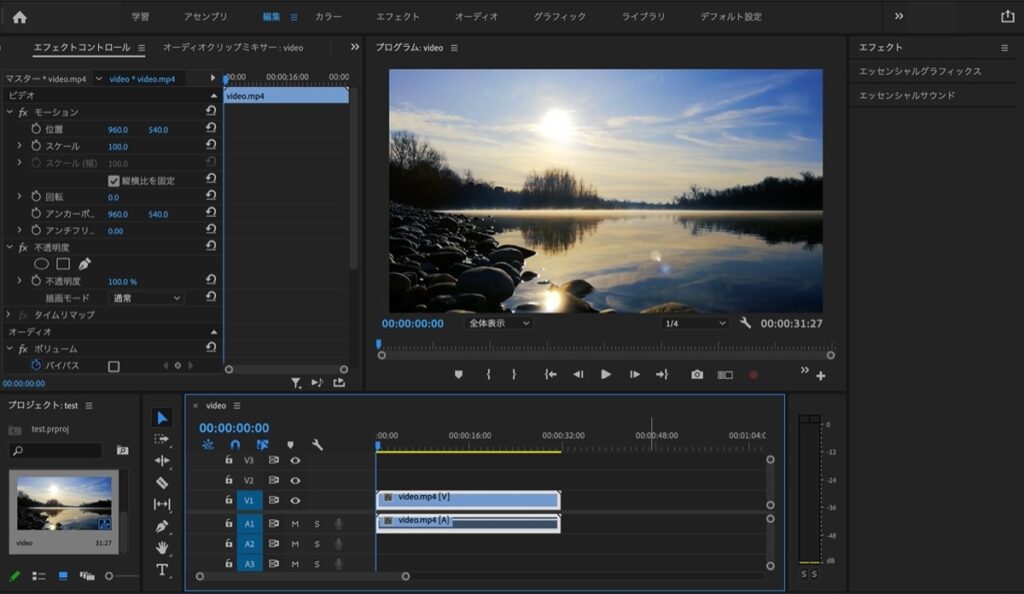
Task: Select the Track Select Forward tool
Action: pyautogui.click(x=161, y=439)
